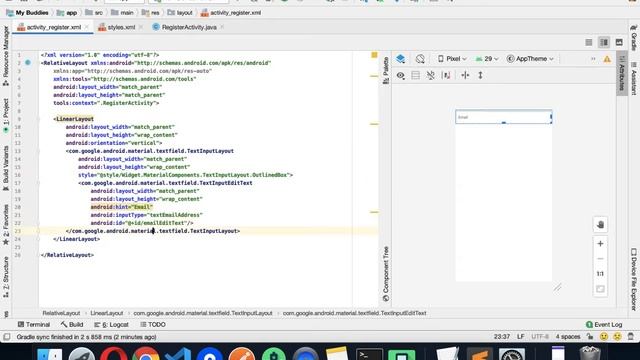The width and height of the screenshot is (640, 360).
Task: Switch editor to Design-only view
Action: coord(619,42)
